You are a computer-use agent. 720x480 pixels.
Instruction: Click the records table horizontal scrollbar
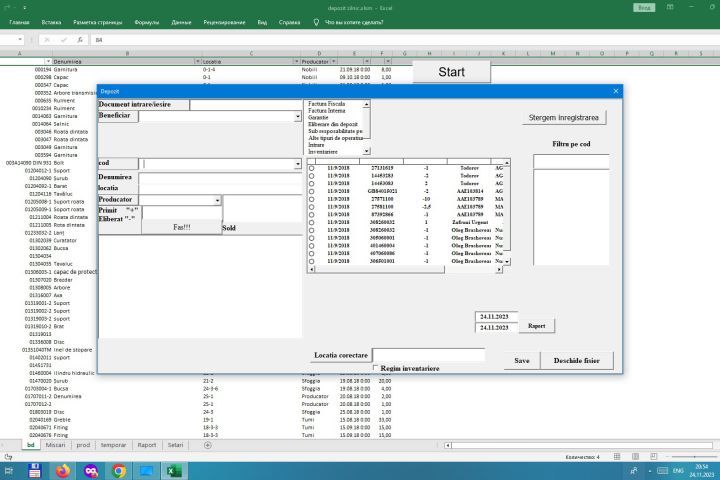[405, 269]
